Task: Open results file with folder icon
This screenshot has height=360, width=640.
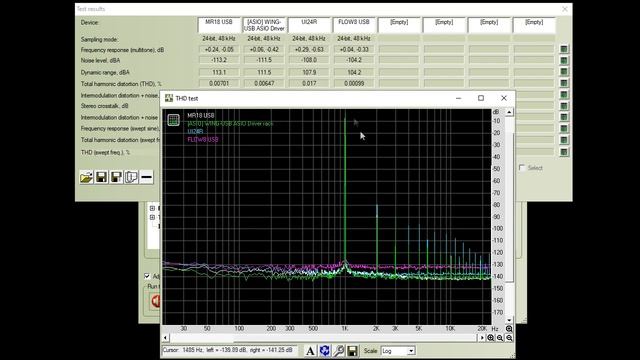Action: click(87, 177)
